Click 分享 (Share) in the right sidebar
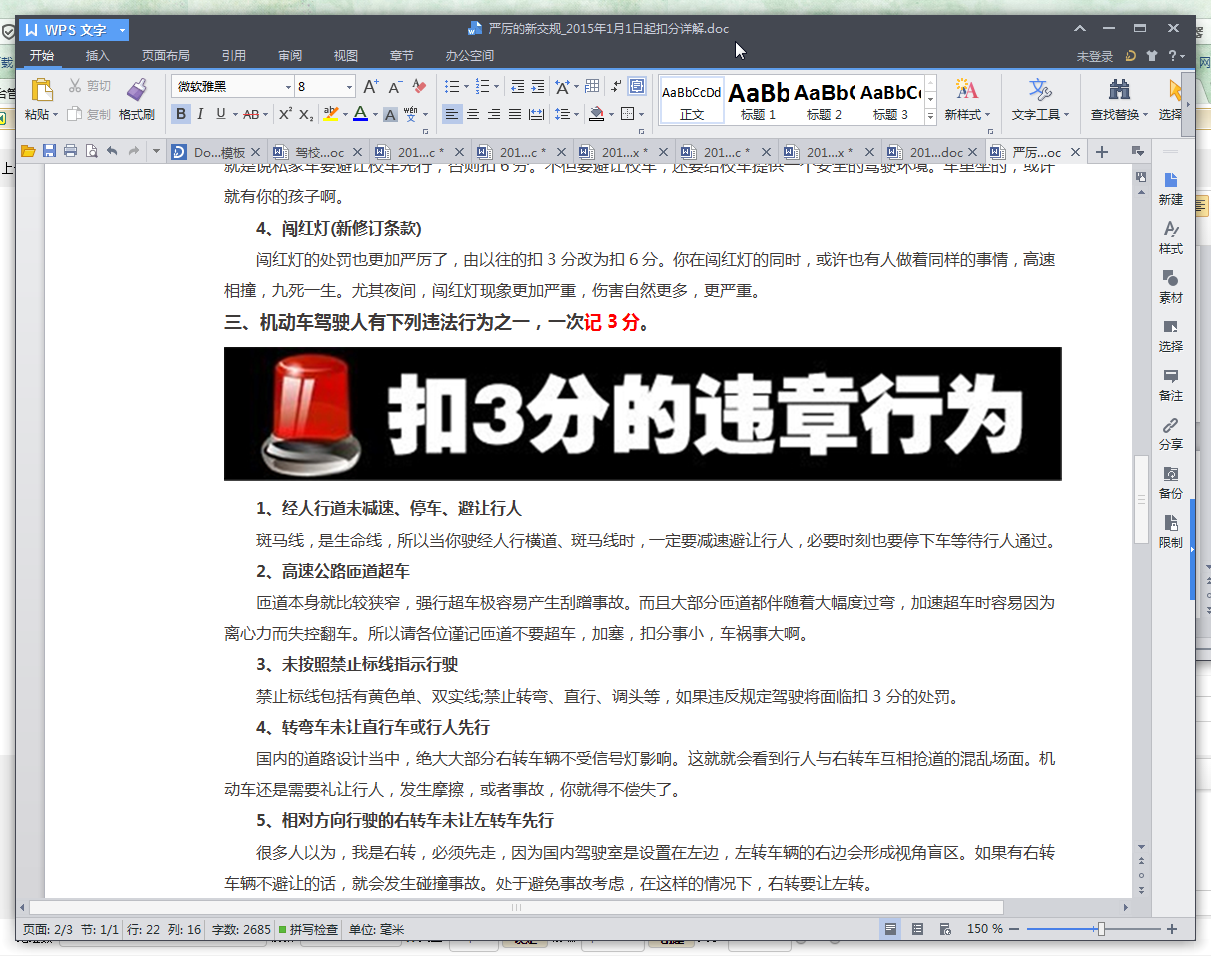 pos(1170,433)
